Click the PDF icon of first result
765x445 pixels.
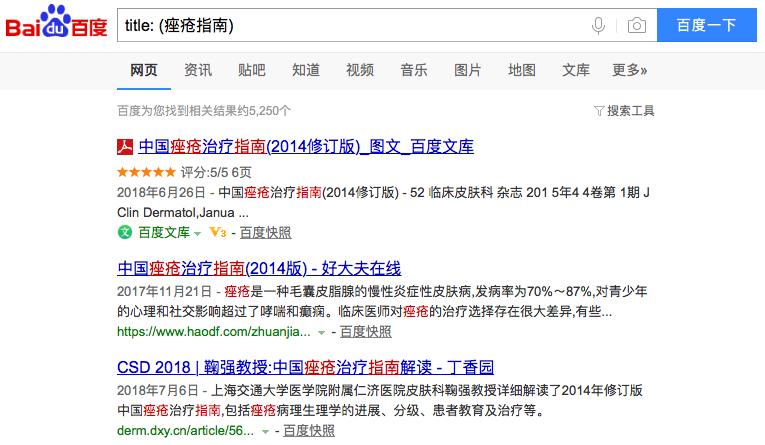pos(125,147)
